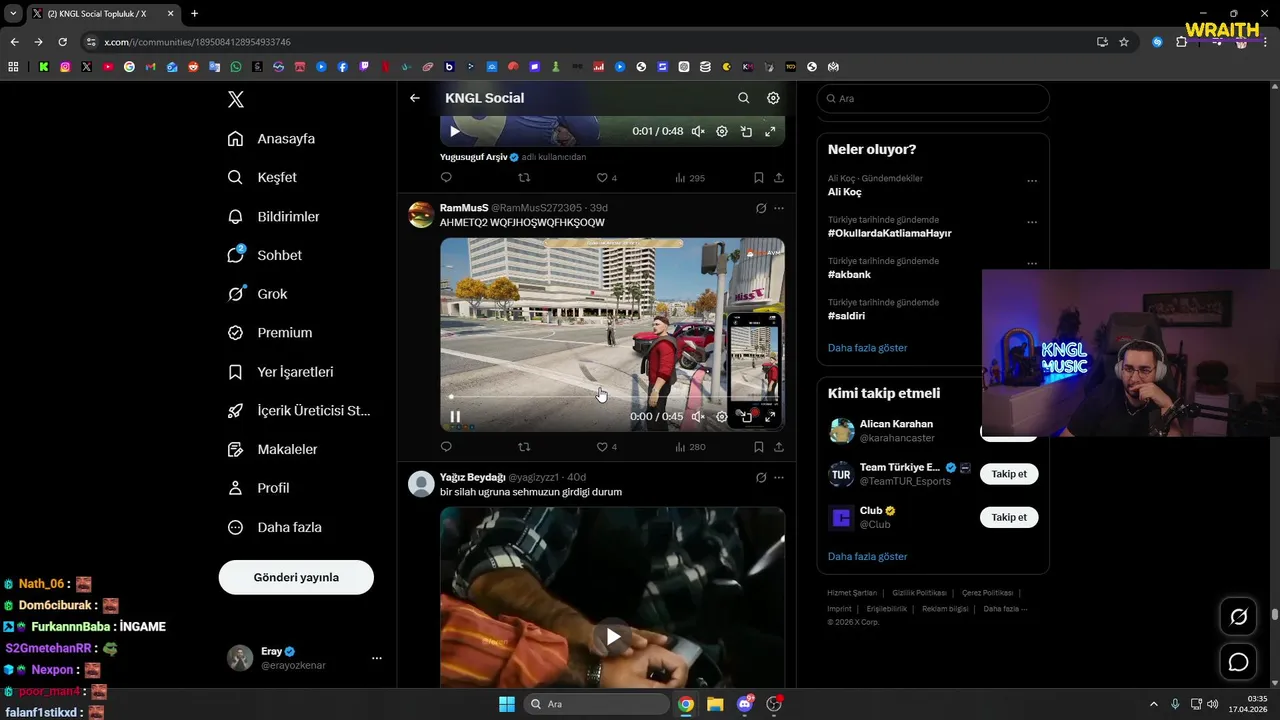Click the browser address bar
This screenshot has height=720, width=1280.
click(590, 42)
